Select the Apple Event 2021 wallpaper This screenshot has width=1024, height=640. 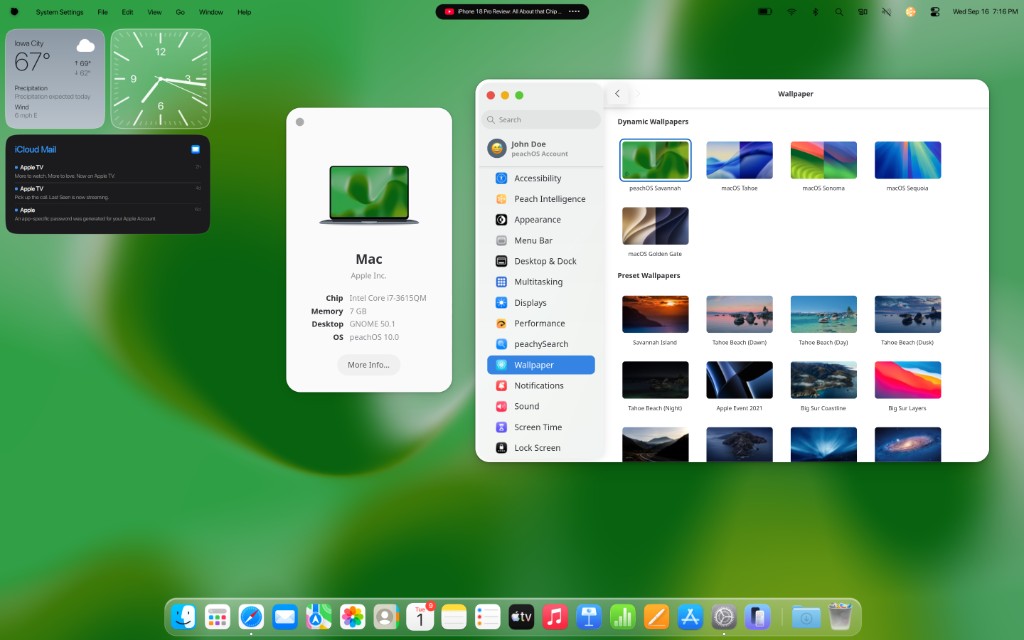[x=739, y=380]
